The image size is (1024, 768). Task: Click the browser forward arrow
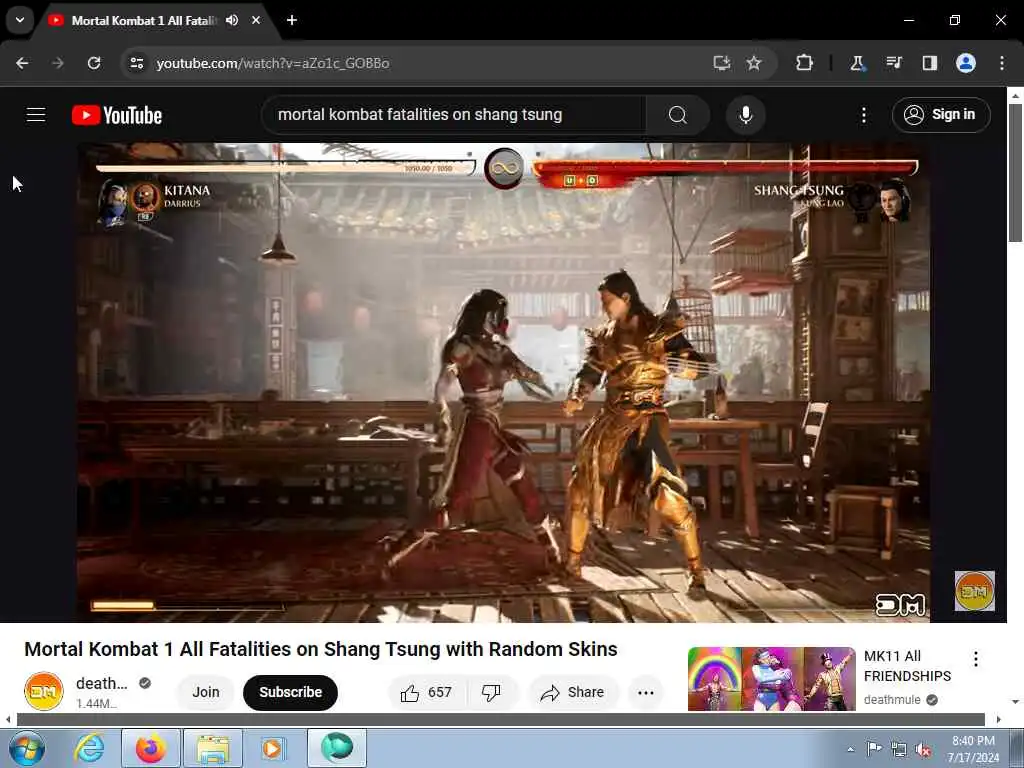pyautogui.click(x=58, y=63)
